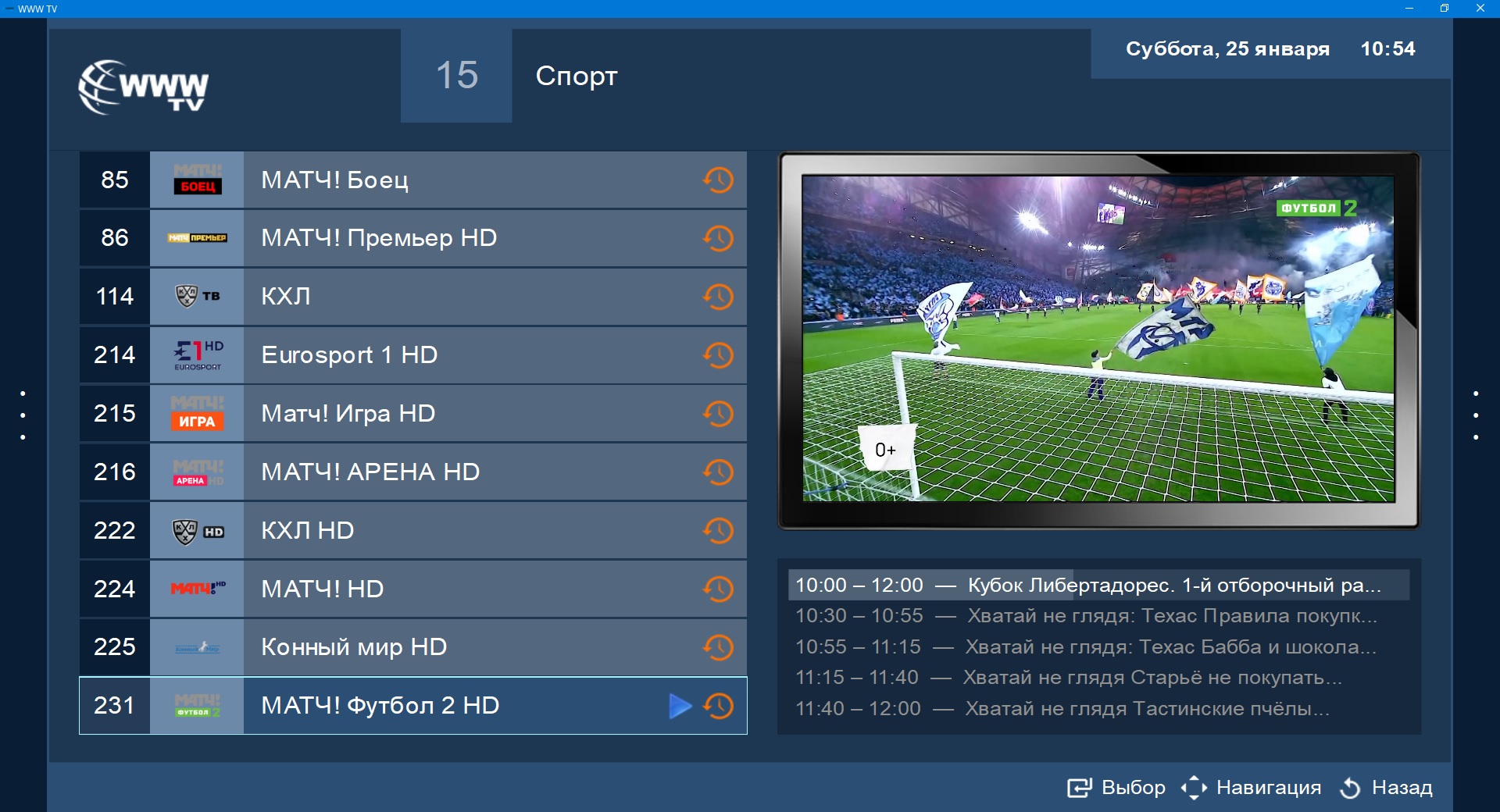The width and height of the screenshot is (1500, 812).
Task: Select channel МАТЧ! HD in list
Action: pos(412,589)
